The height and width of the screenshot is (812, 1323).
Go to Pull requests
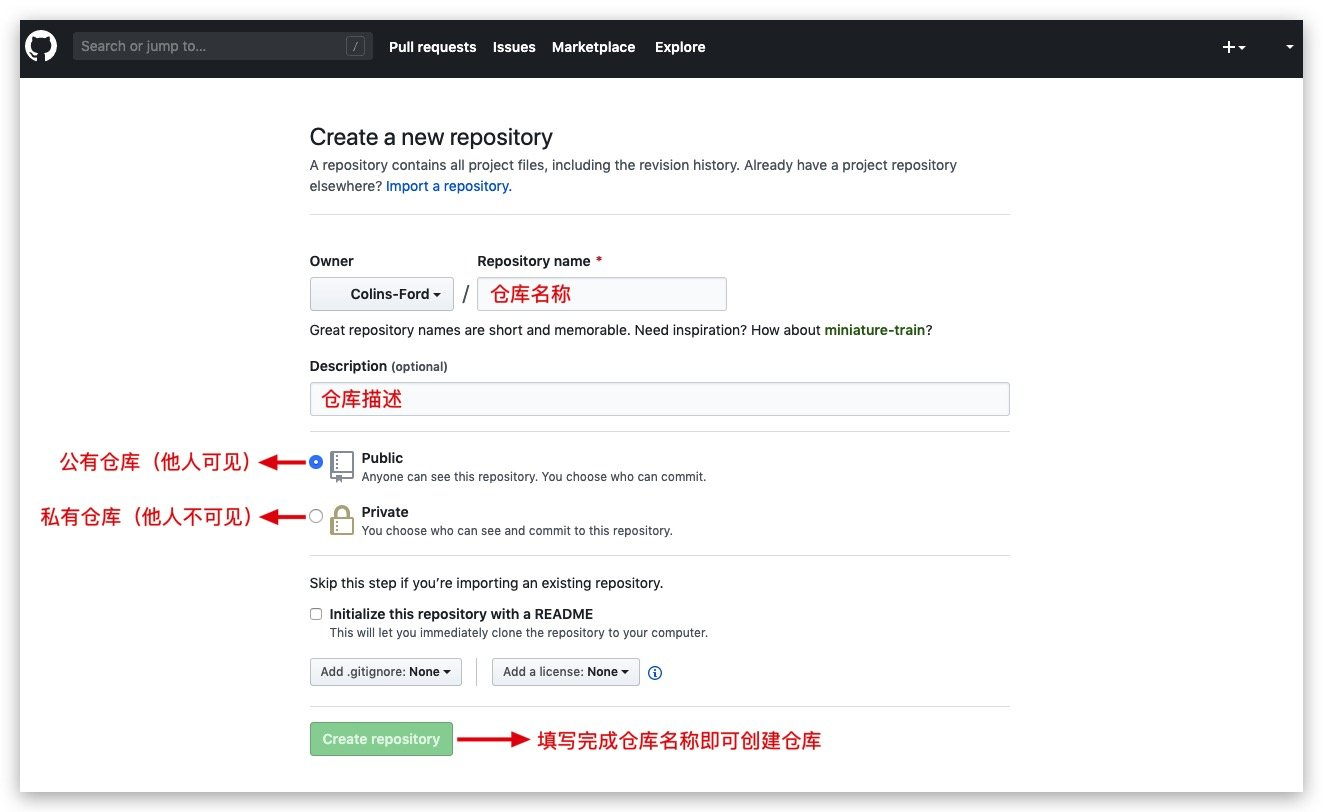[432, 47]
